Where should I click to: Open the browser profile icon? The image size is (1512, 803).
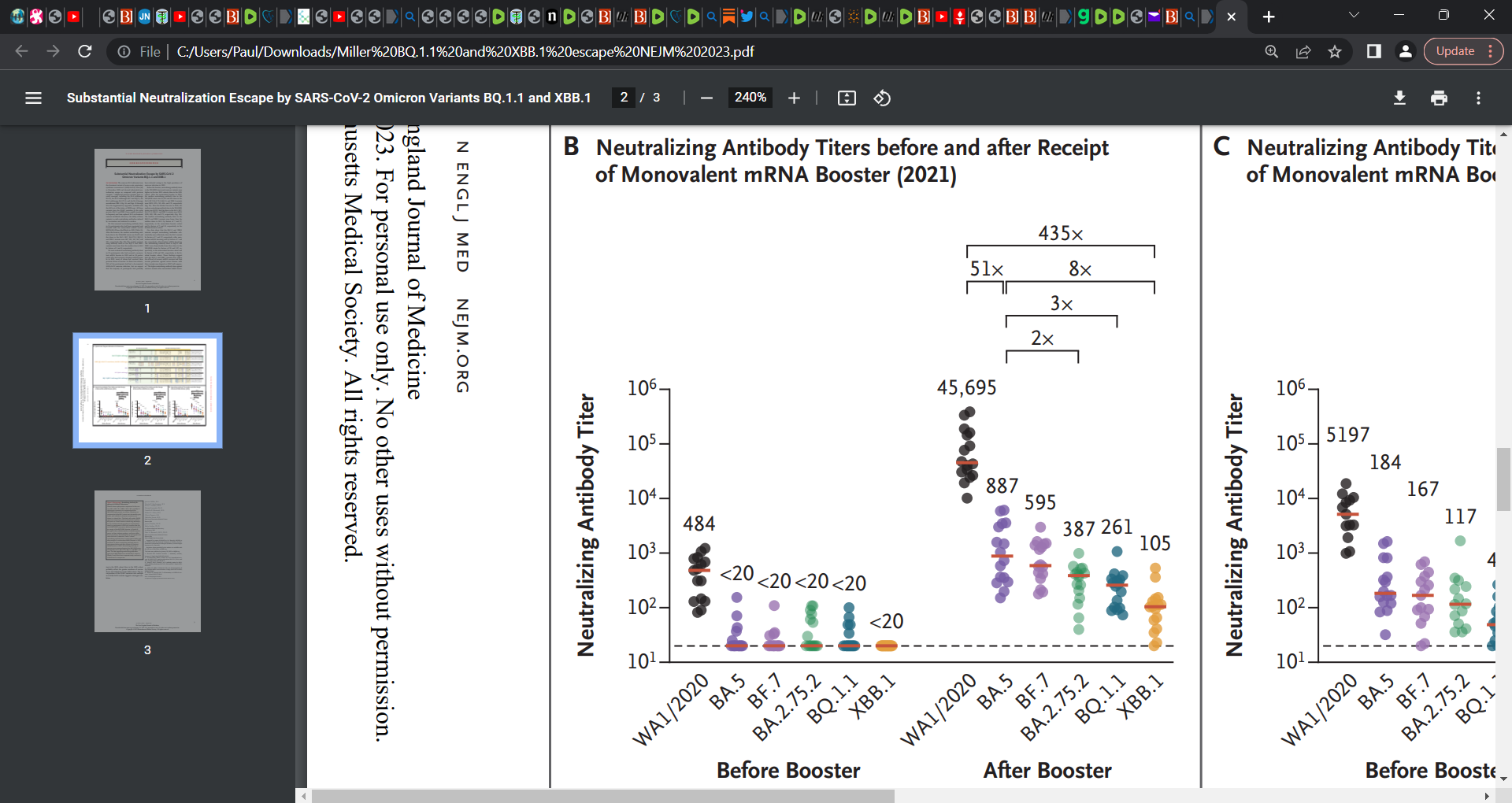pos(1405,51)
